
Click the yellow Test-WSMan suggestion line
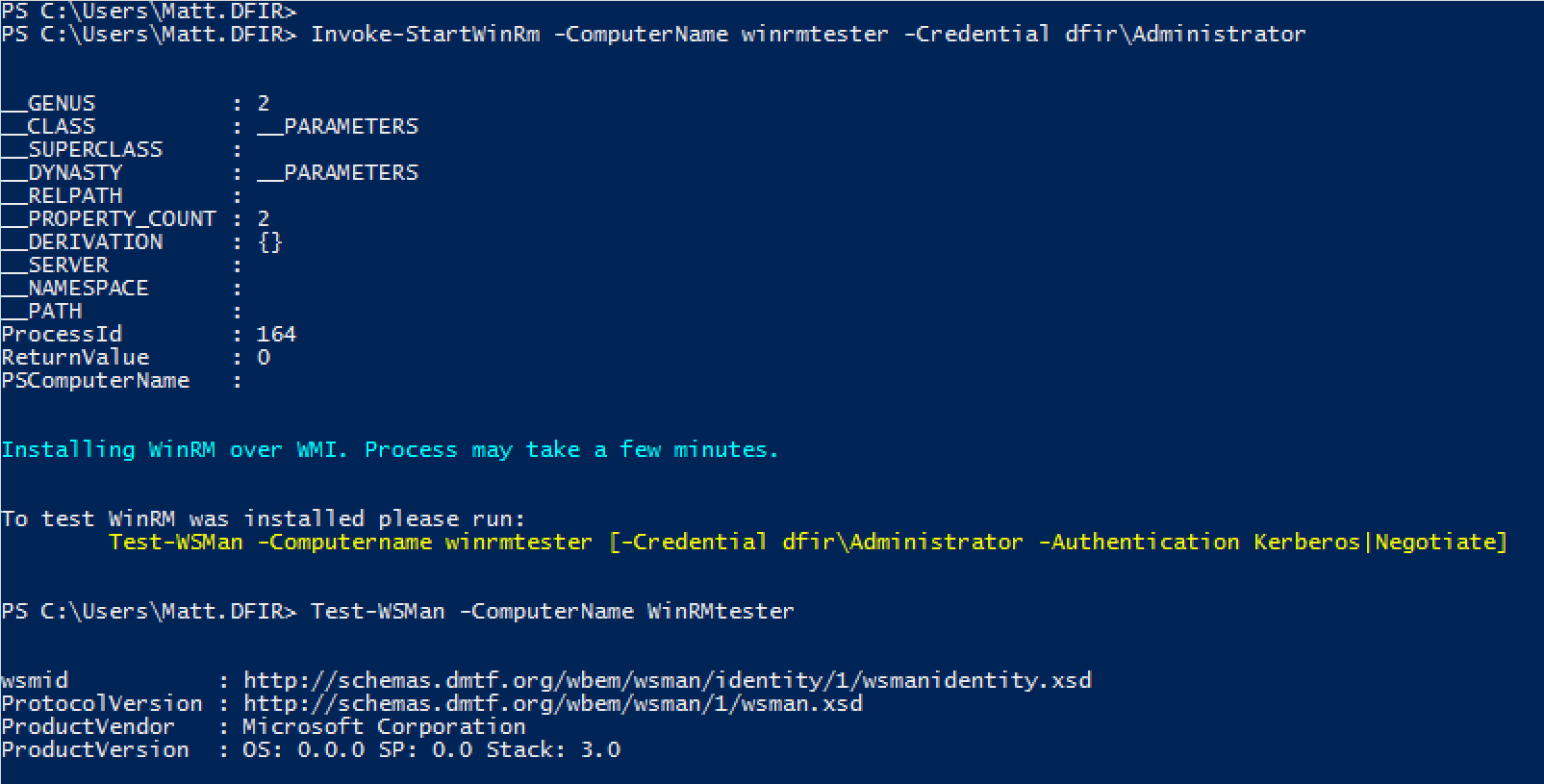coord(808,543)
